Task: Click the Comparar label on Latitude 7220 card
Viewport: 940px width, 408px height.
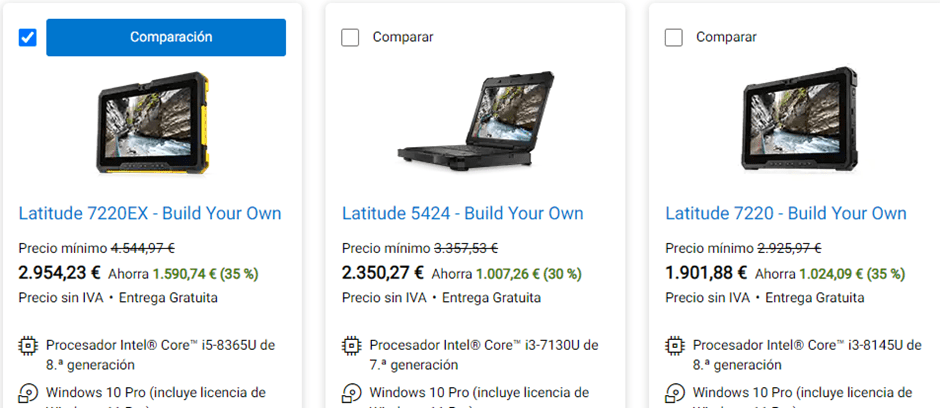Action: [x=726, y=37]
